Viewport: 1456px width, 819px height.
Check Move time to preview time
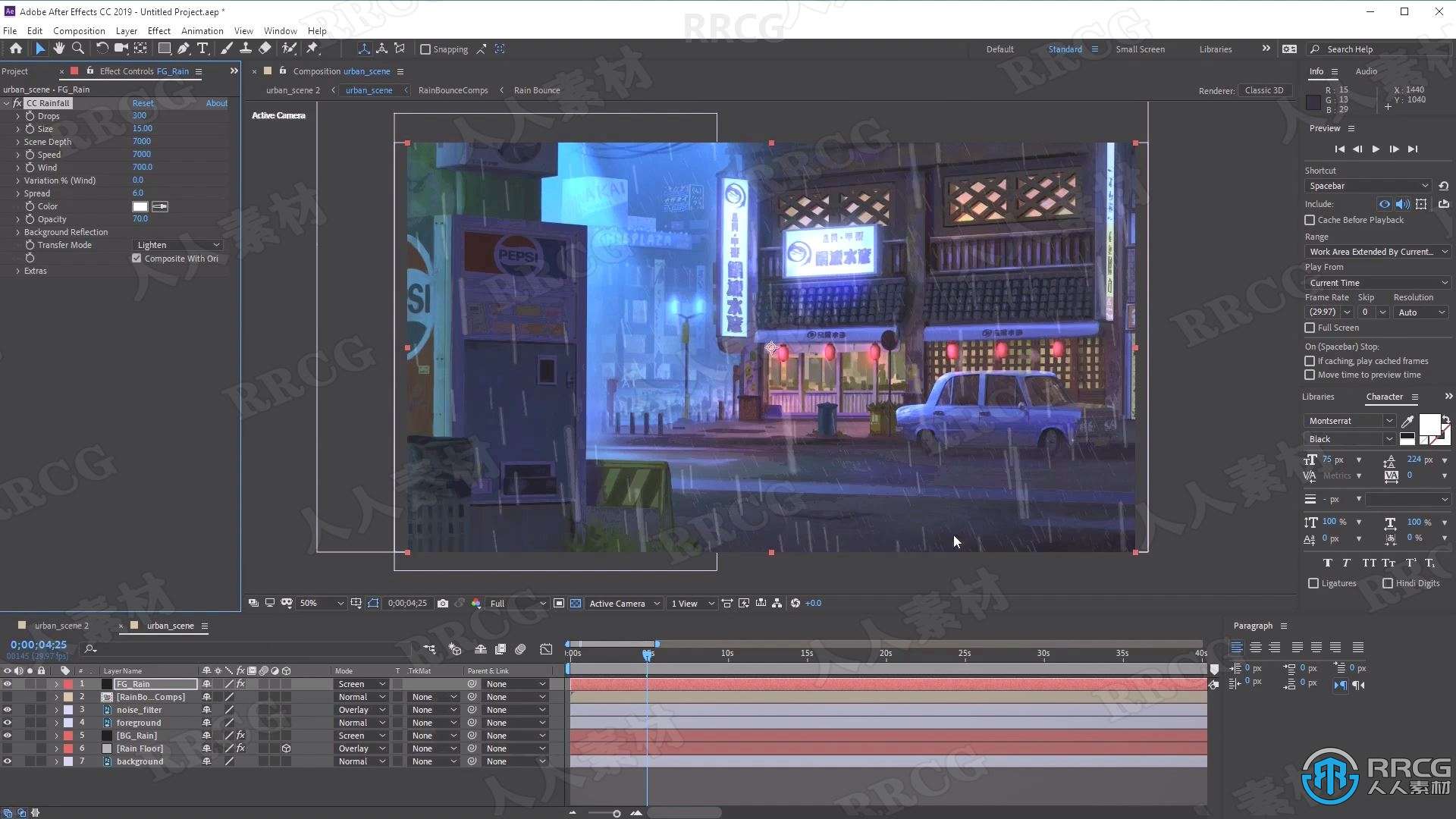pyautogui.click(x=1310, y=375)
